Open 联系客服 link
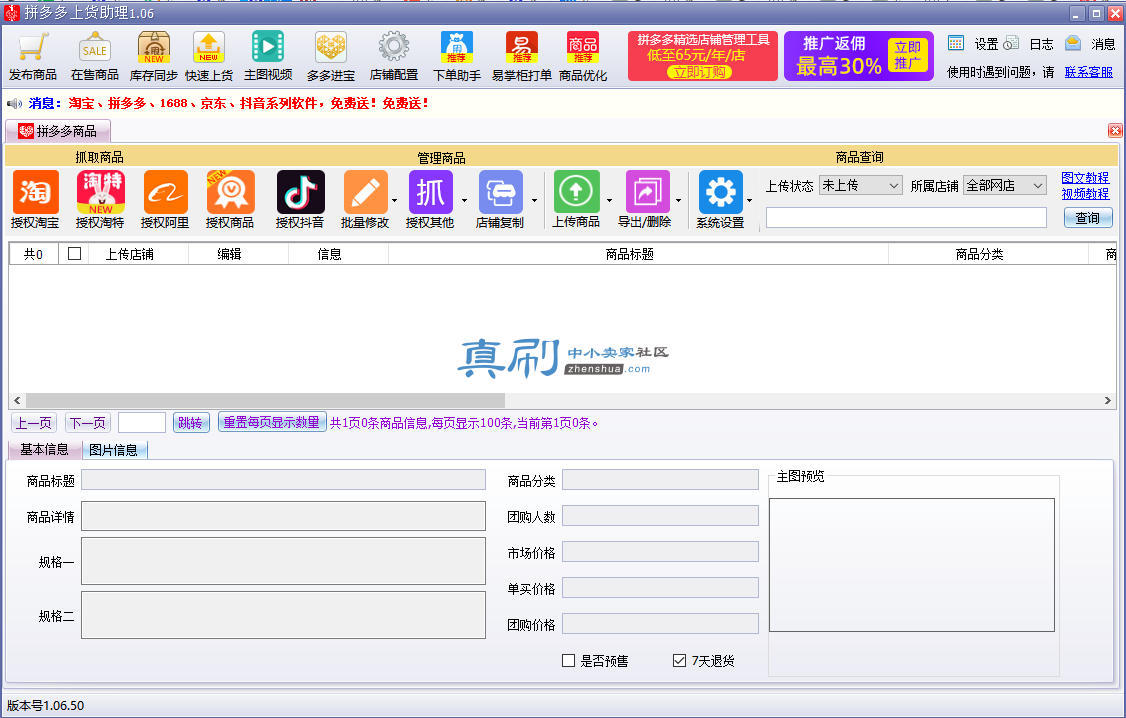 tap(1089, 72)
